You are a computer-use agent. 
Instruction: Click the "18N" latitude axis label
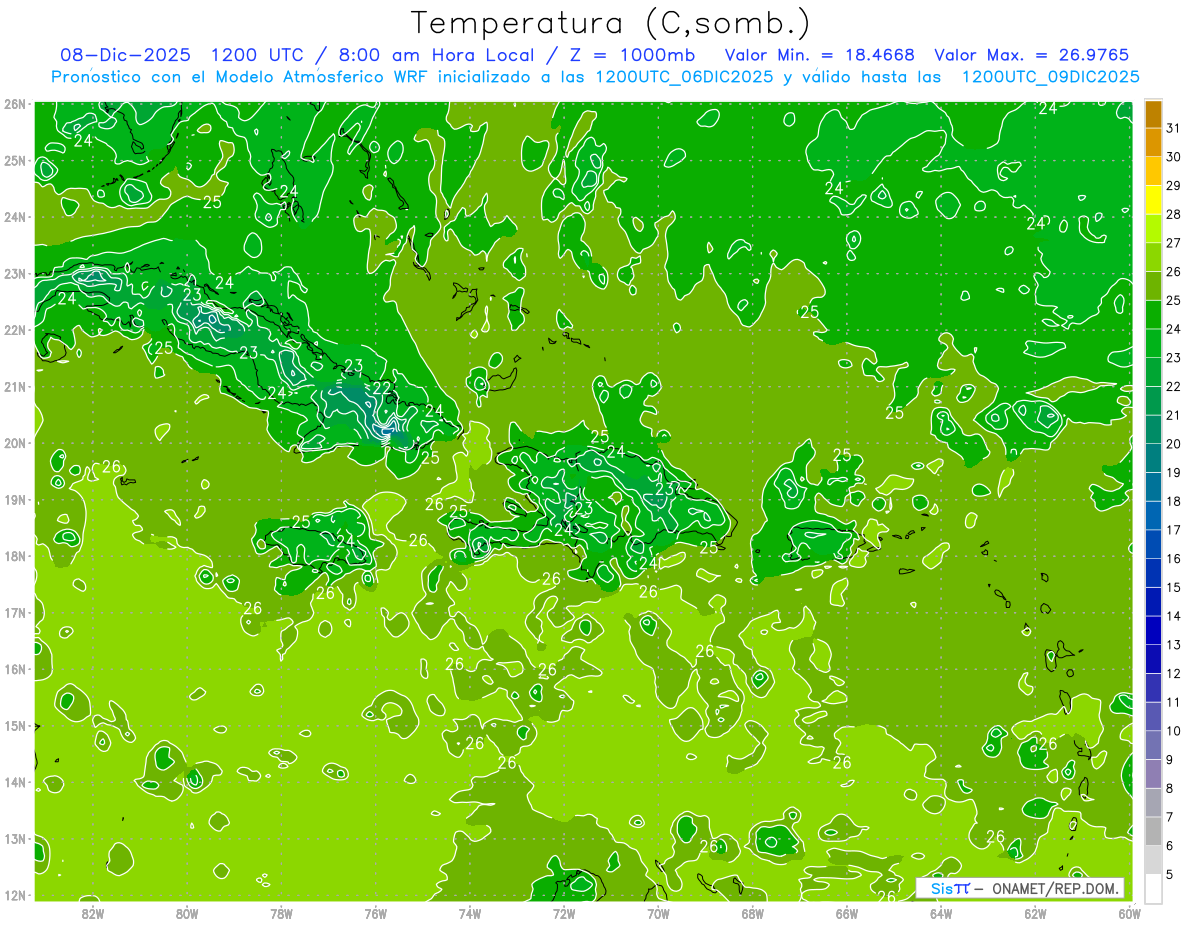[14, 556]
